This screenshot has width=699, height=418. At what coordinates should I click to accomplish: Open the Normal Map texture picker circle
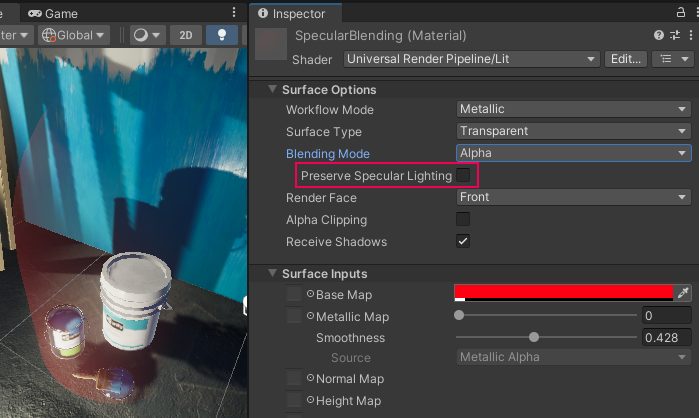coord(310,379)
